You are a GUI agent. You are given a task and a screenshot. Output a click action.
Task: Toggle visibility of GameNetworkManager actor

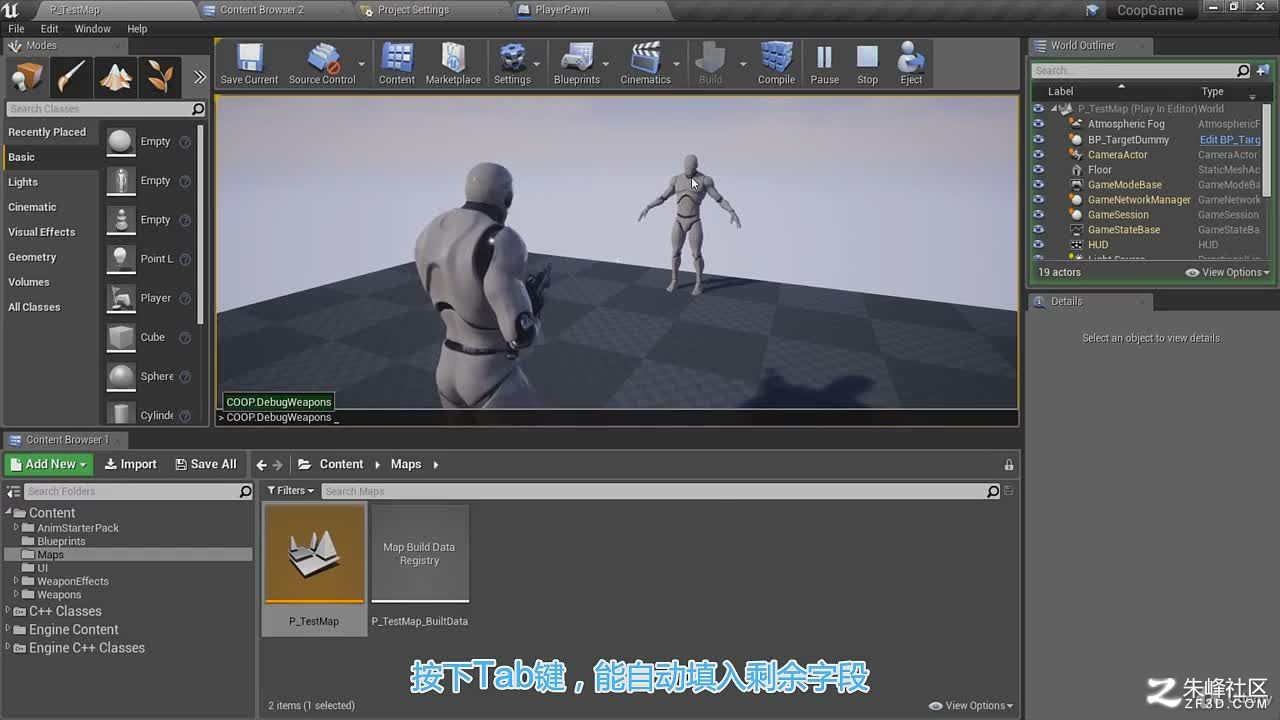click(x=1038, y=200)
